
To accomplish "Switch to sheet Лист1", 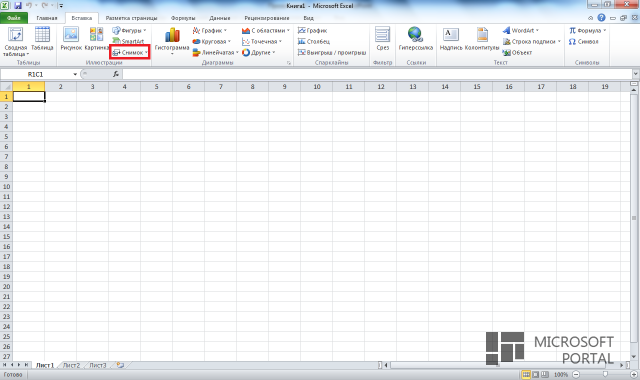I will pos(44,365).
